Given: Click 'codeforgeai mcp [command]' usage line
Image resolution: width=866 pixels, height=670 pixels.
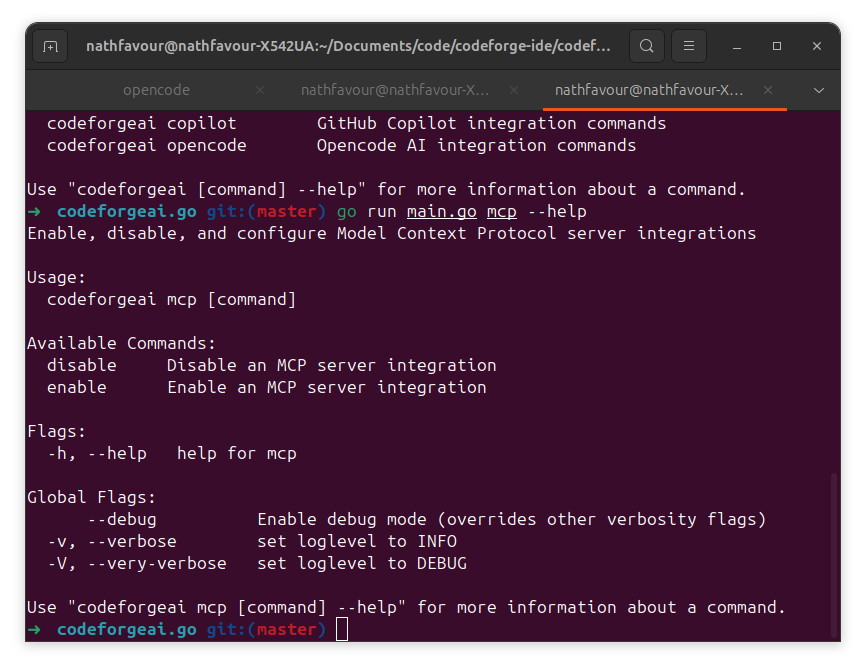Looking at the screenshot, I should pos(172,299).
